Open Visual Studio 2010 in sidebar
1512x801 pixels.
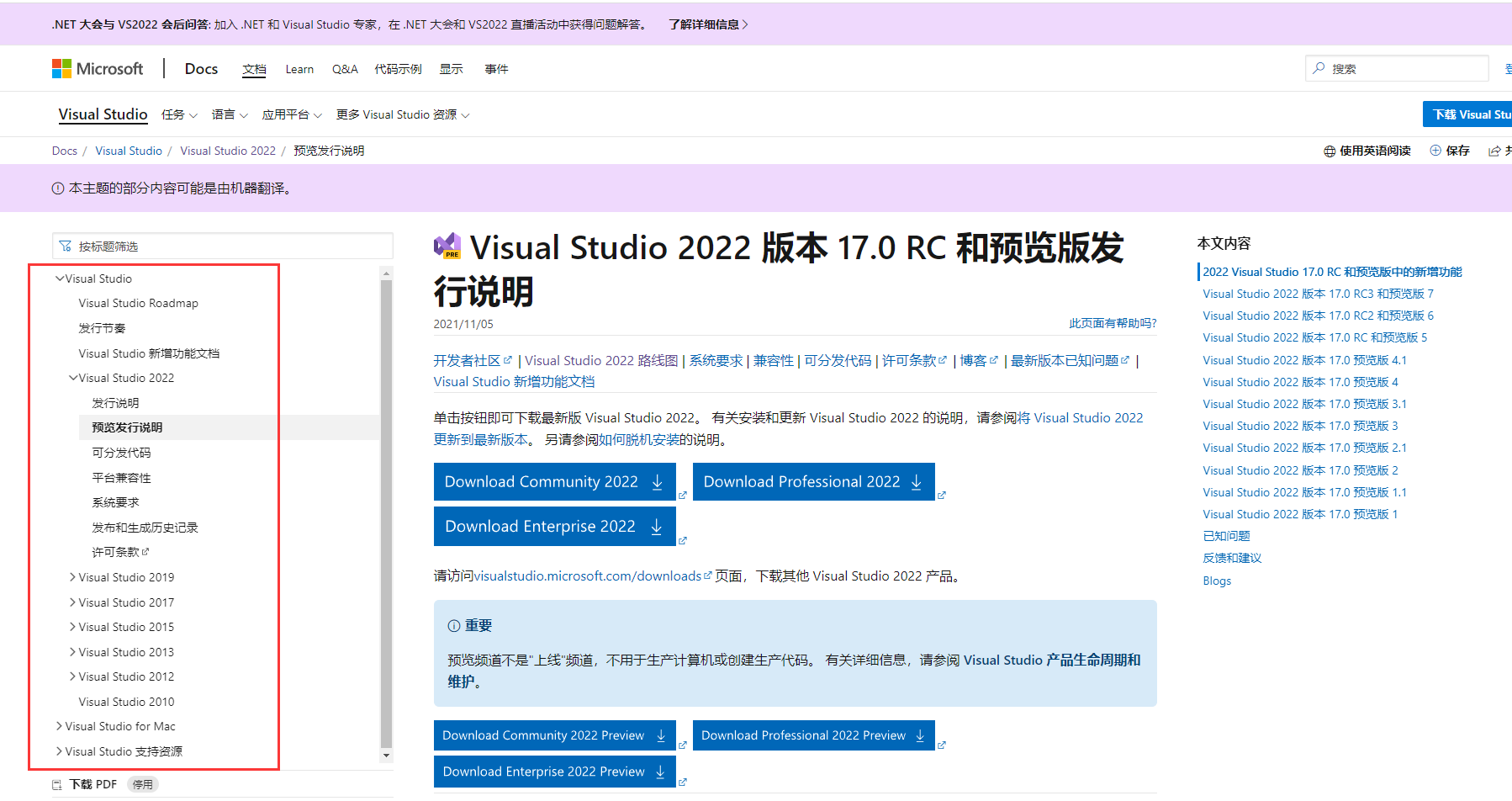click(x=126, y=702)
